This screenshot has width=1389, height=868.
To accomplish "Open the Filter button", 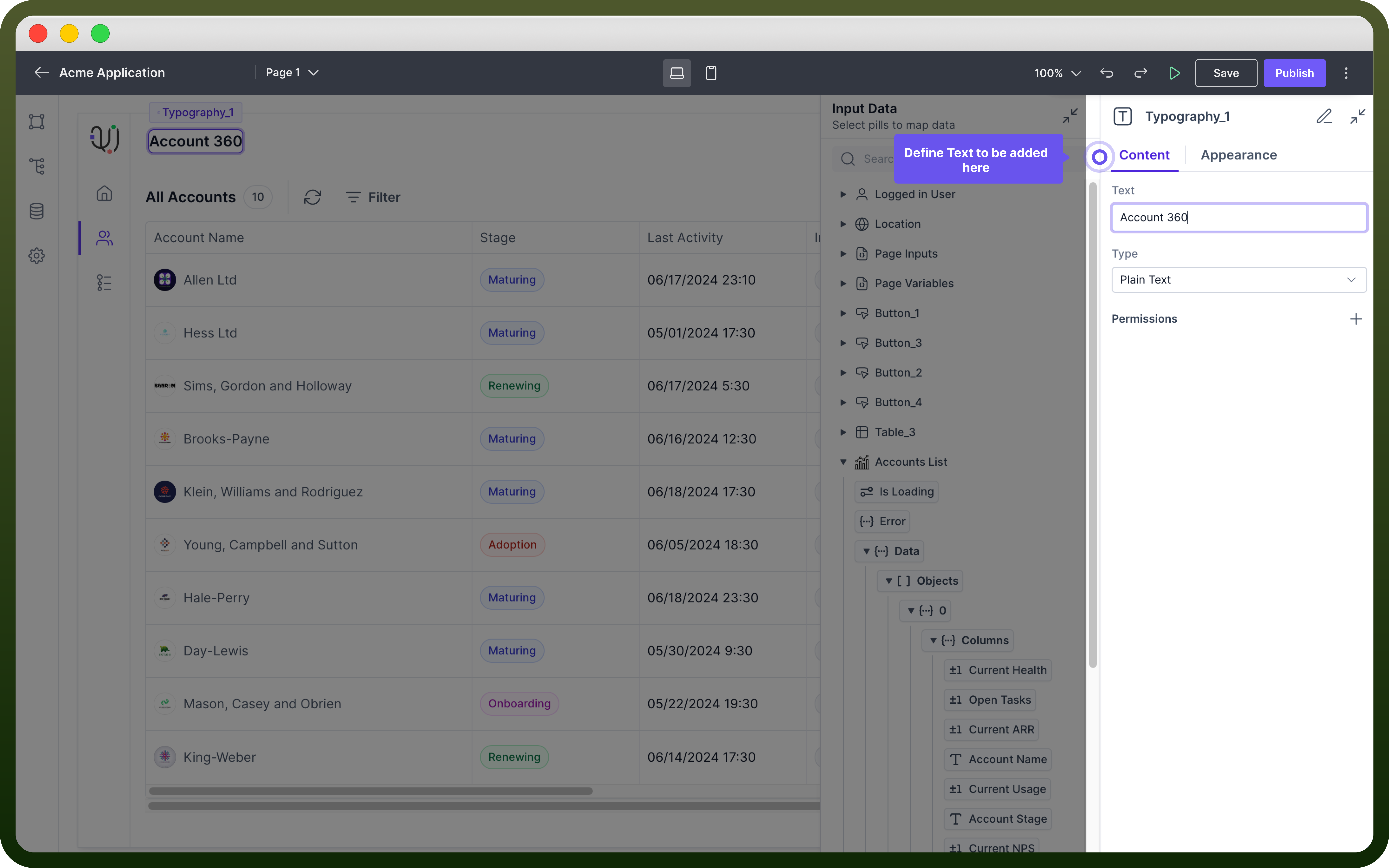I will [373, 197].
